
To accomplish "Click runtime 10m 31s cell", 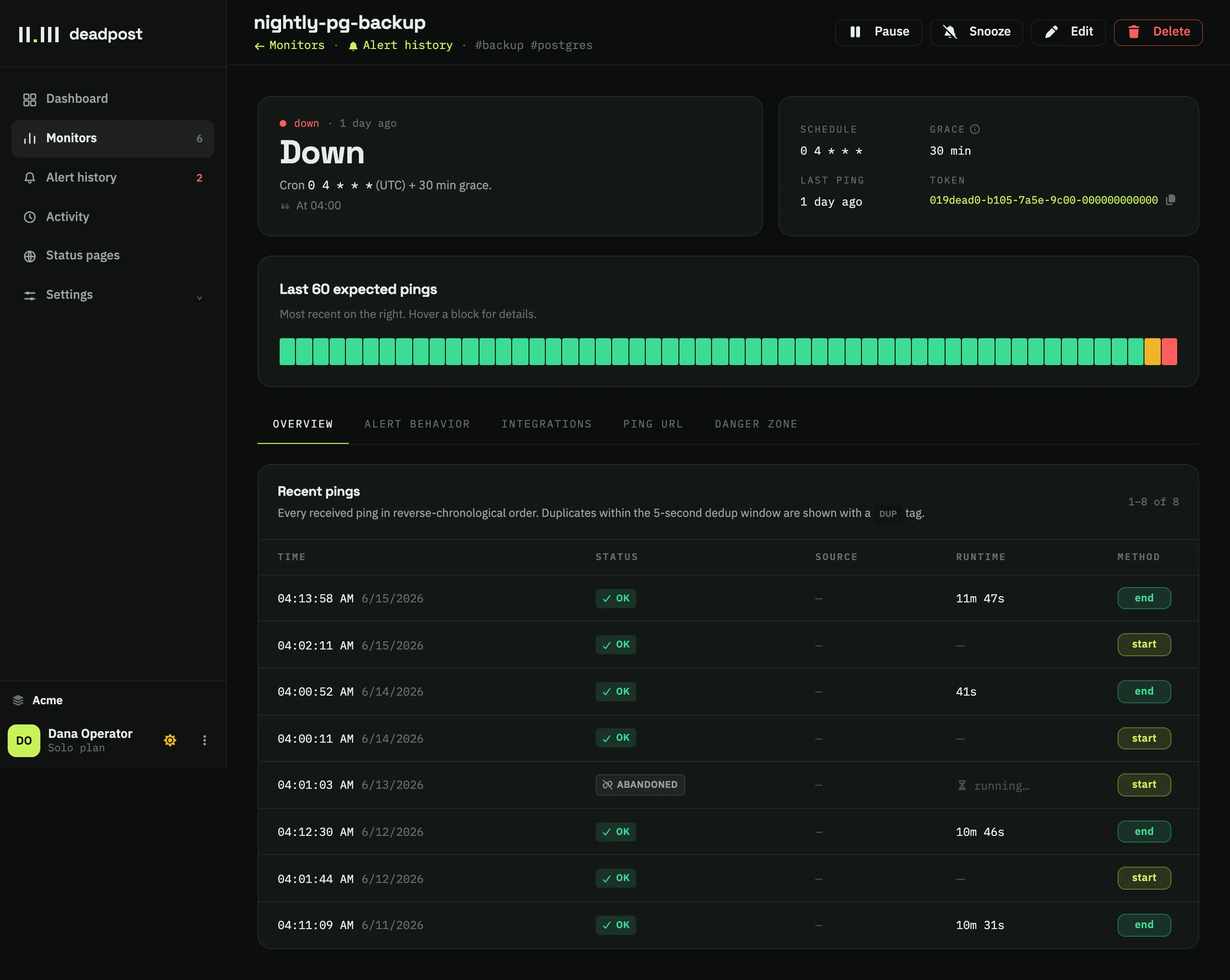I will click(x=980, y=925).
